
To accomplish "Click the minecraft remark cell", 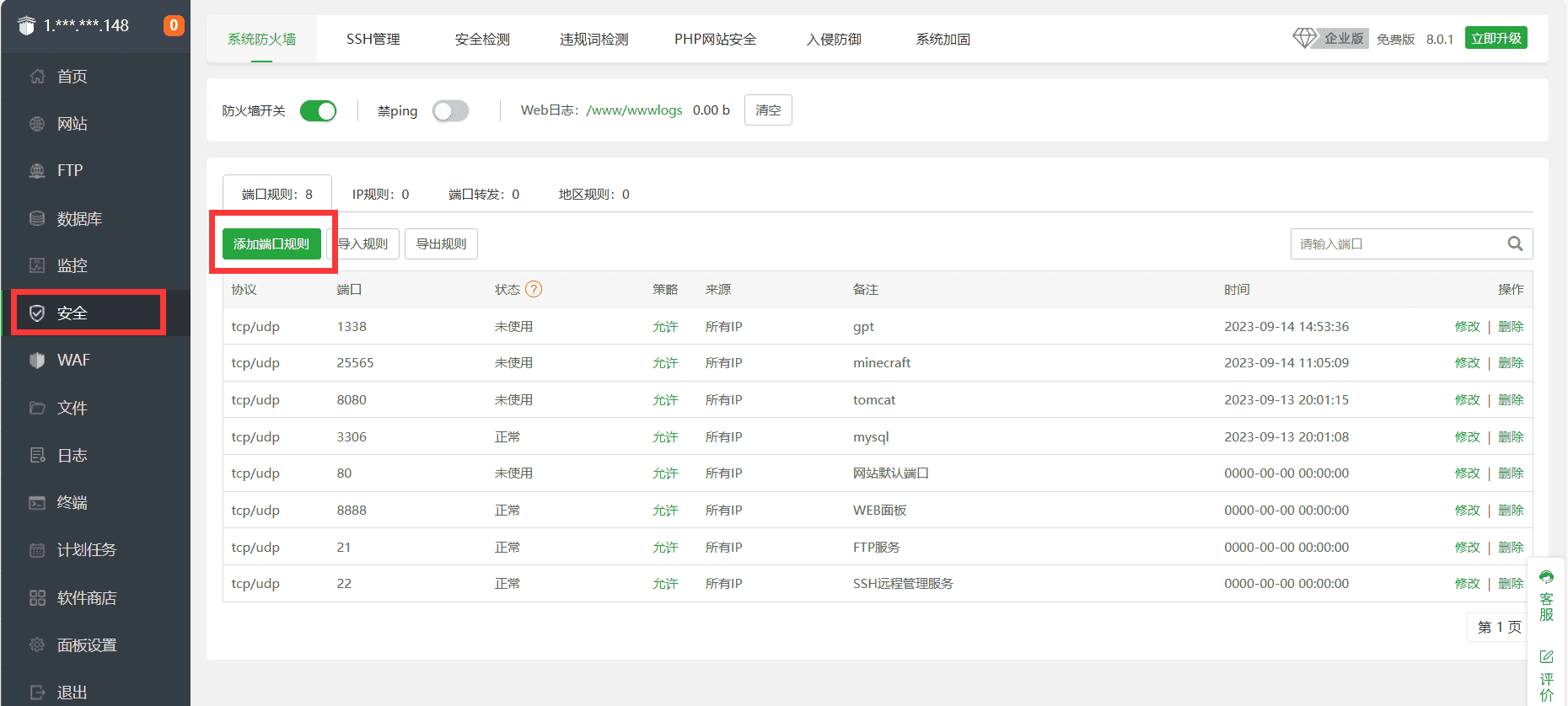I will (882, 362).
